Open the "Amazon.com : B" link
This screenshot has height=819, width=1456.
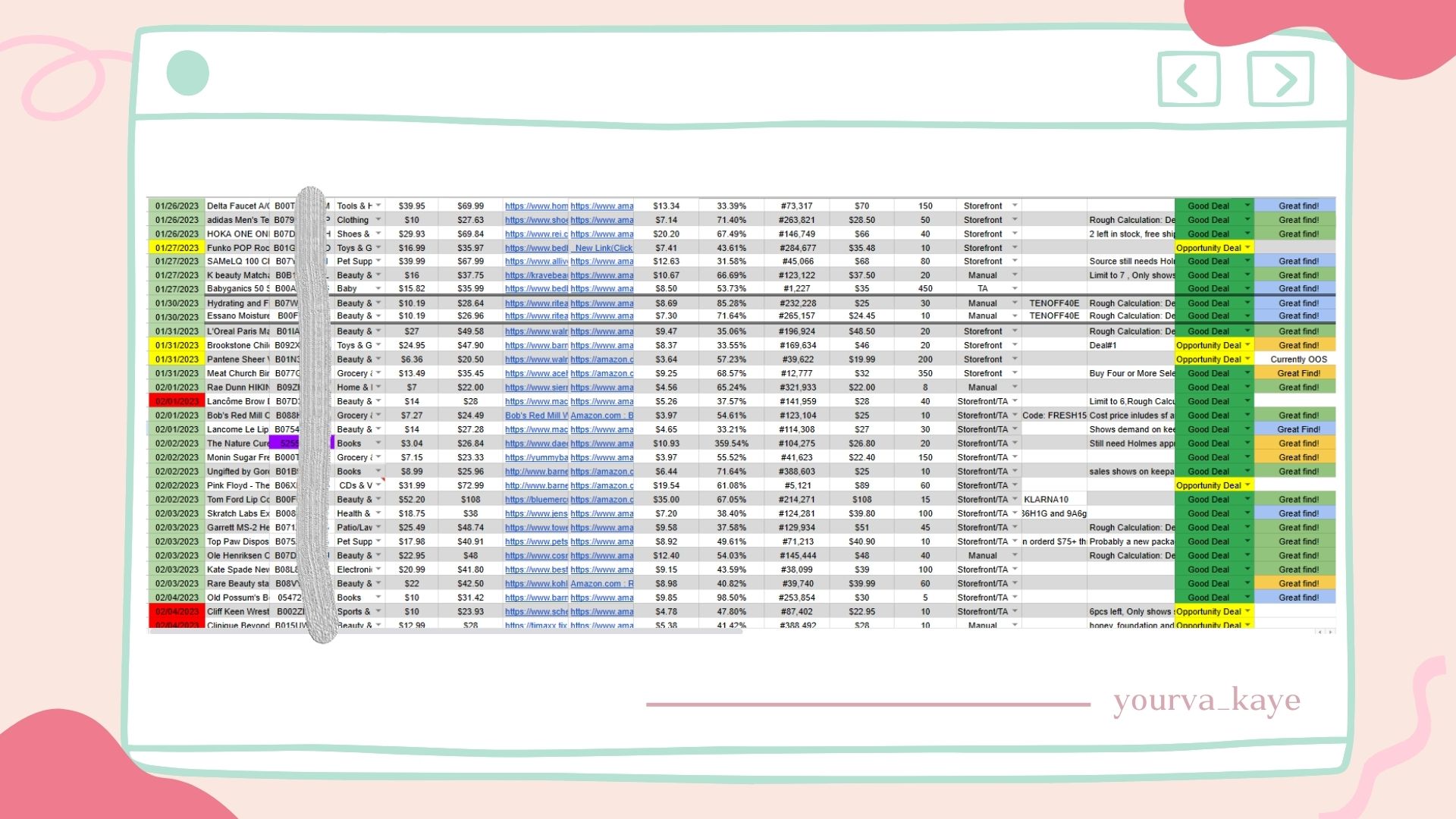click(602, 416)
